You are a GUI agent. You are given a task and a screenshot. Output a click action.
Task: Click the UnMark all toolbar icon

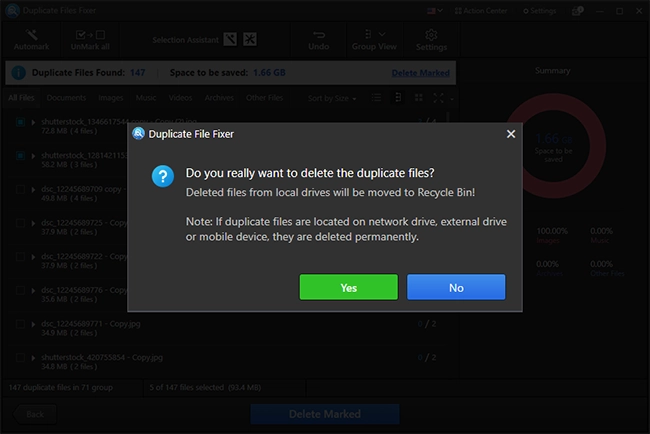coord(90,40)
